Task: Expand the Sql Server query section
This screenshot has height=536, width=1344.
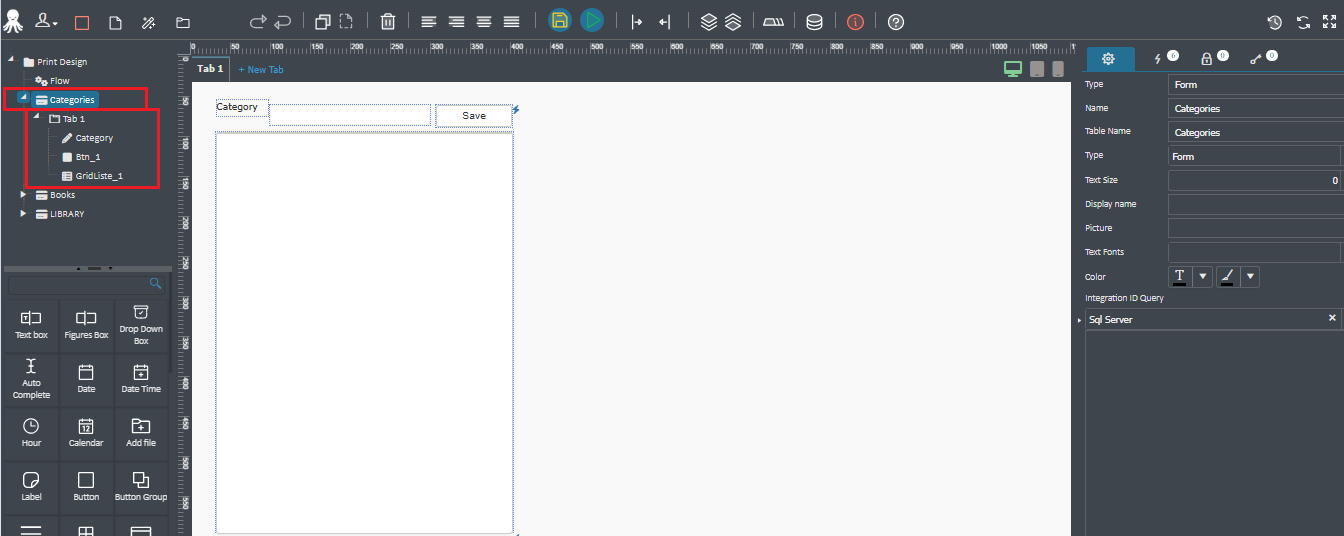Action: click(x=1079, y=320)
